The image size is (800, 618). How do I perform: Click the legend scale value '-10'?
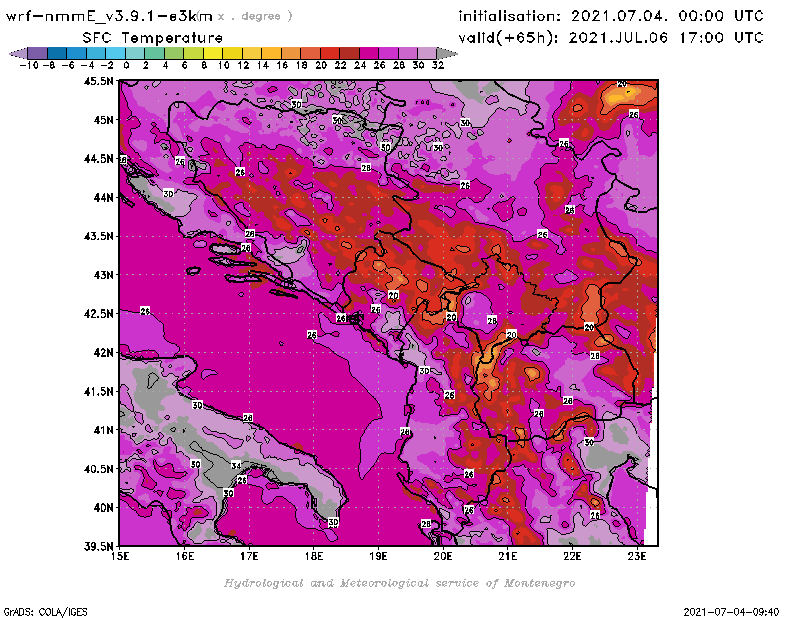[x=29, y=65]
